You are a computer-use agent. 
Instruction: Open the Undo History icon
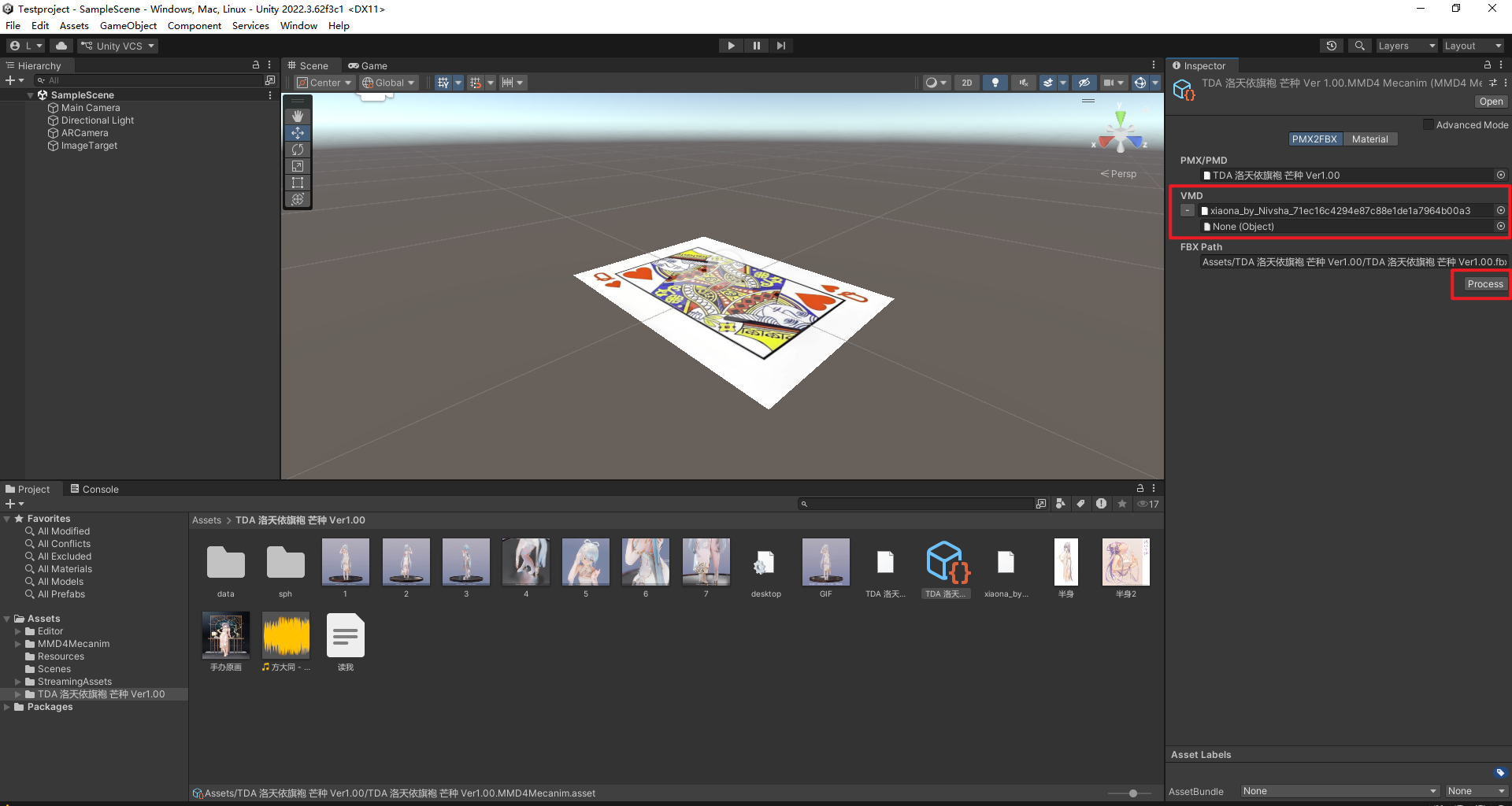(1332, 46)
